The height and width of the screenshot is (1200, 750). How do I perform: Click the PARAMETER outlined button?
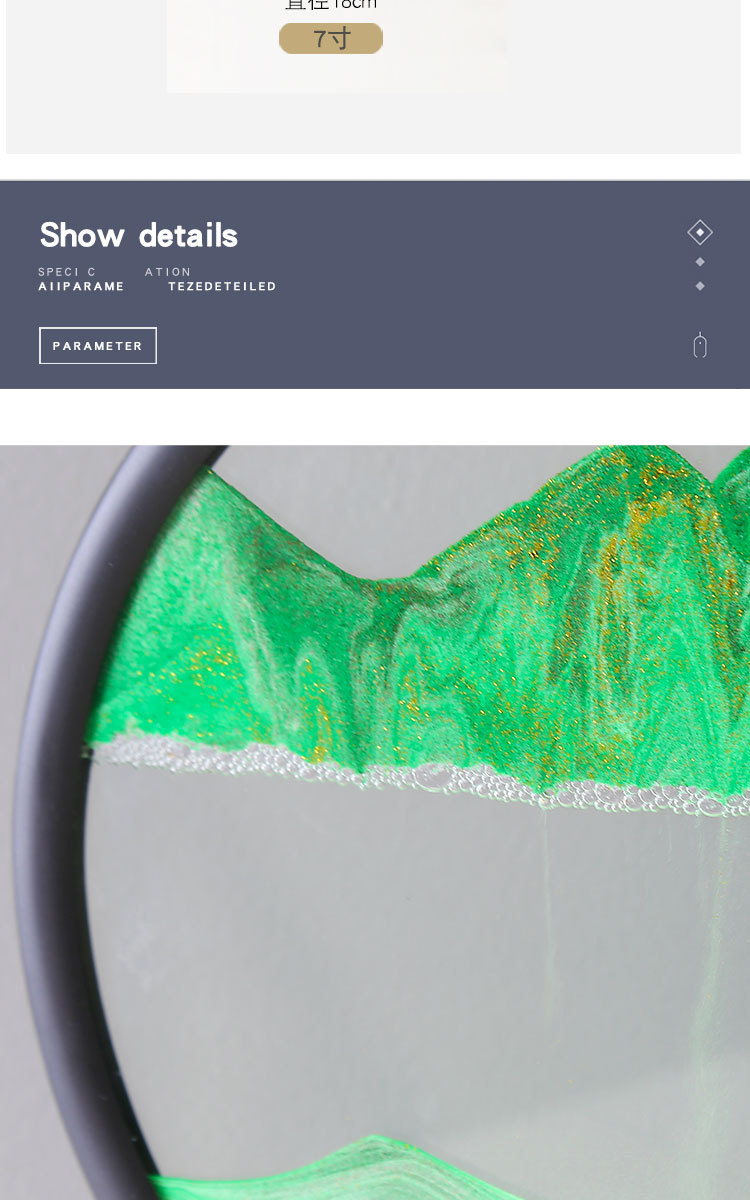[98, 346]
